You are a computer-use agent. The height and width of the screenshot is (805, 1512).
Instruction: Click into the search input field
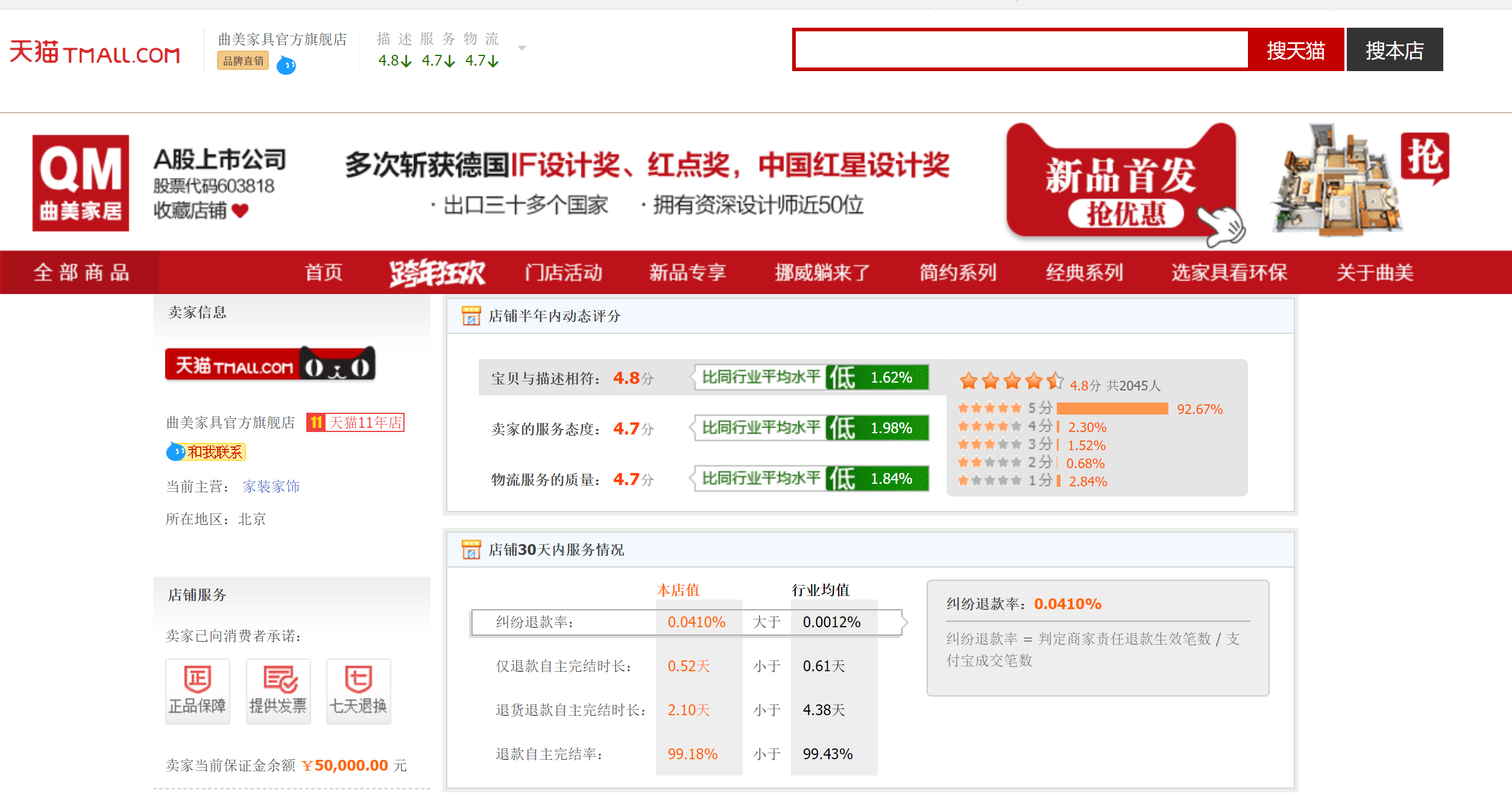pyautogui.click(x=1021, y=49)
